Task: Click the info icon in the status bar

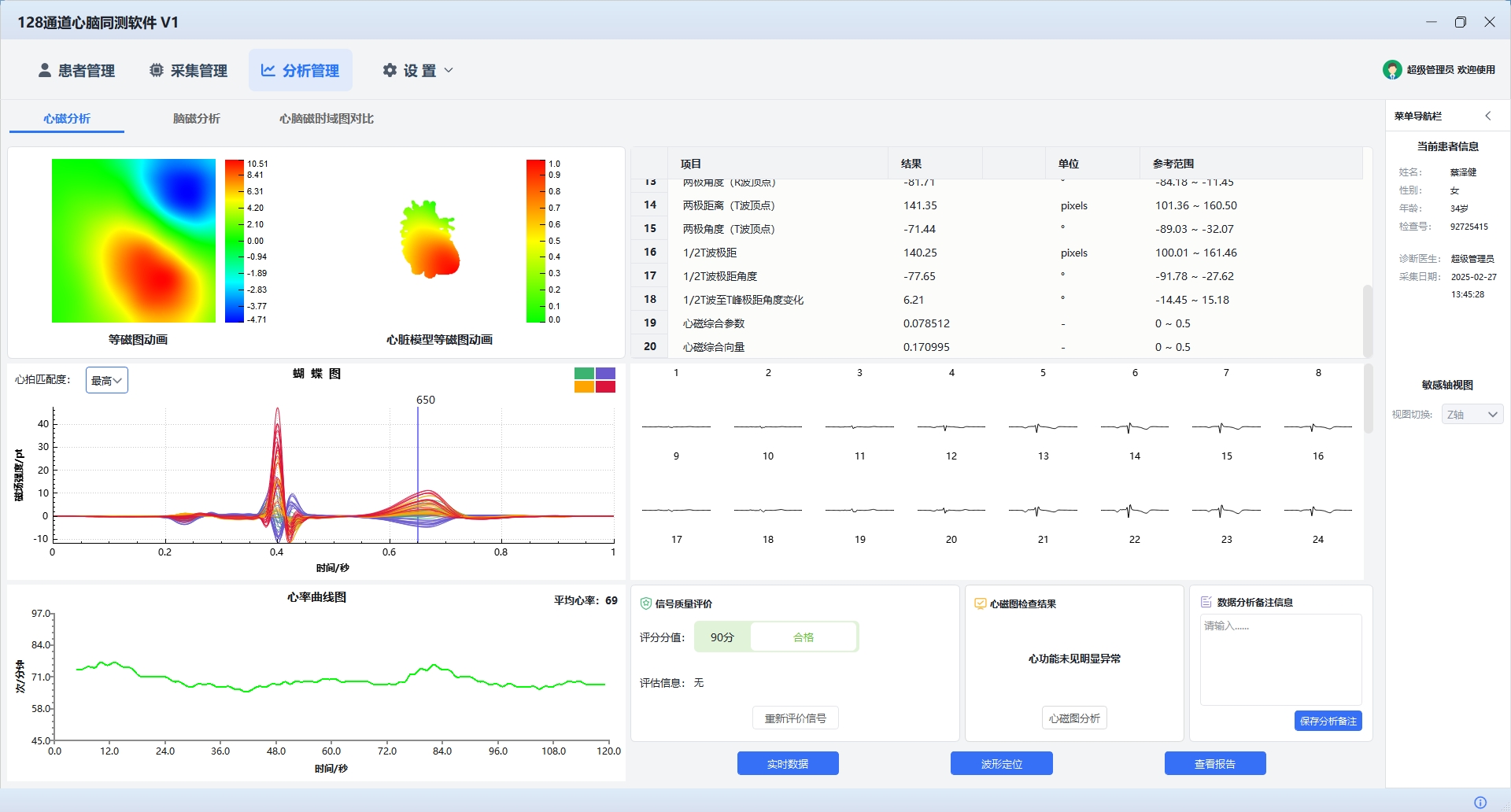Action: coord(1480,803)
